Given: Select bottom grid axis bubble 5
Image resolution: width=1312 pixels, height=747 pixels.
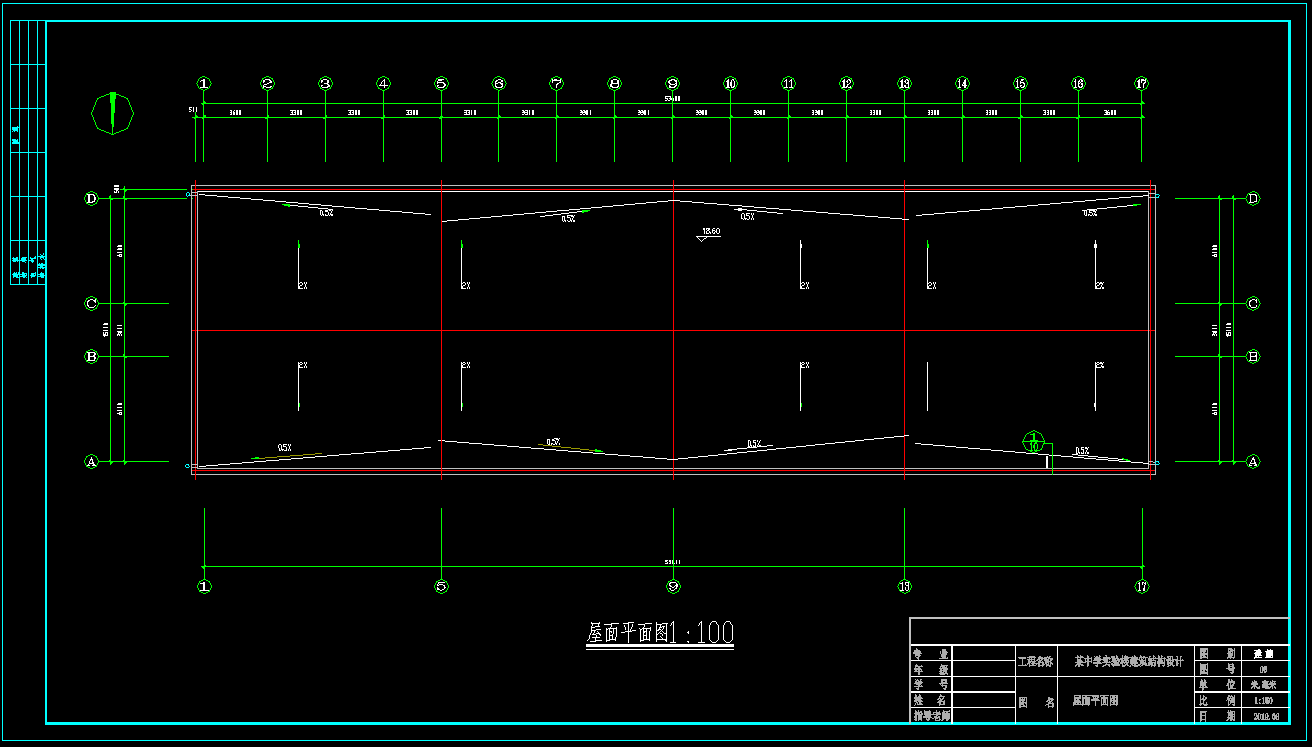Looking at the screenshot, I should (x=441, y=587).
